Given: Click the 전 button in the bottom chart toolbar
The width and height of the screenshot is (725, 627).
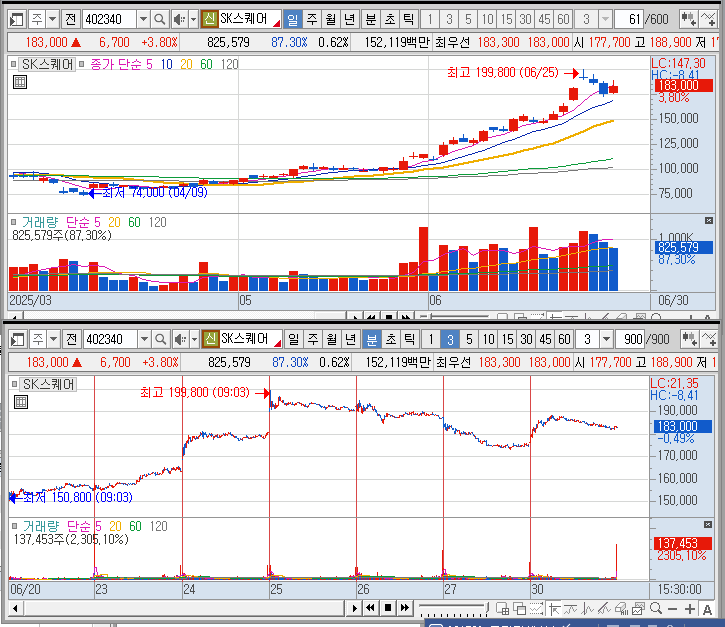Looking at the screenshot, I should coord(71,339).
